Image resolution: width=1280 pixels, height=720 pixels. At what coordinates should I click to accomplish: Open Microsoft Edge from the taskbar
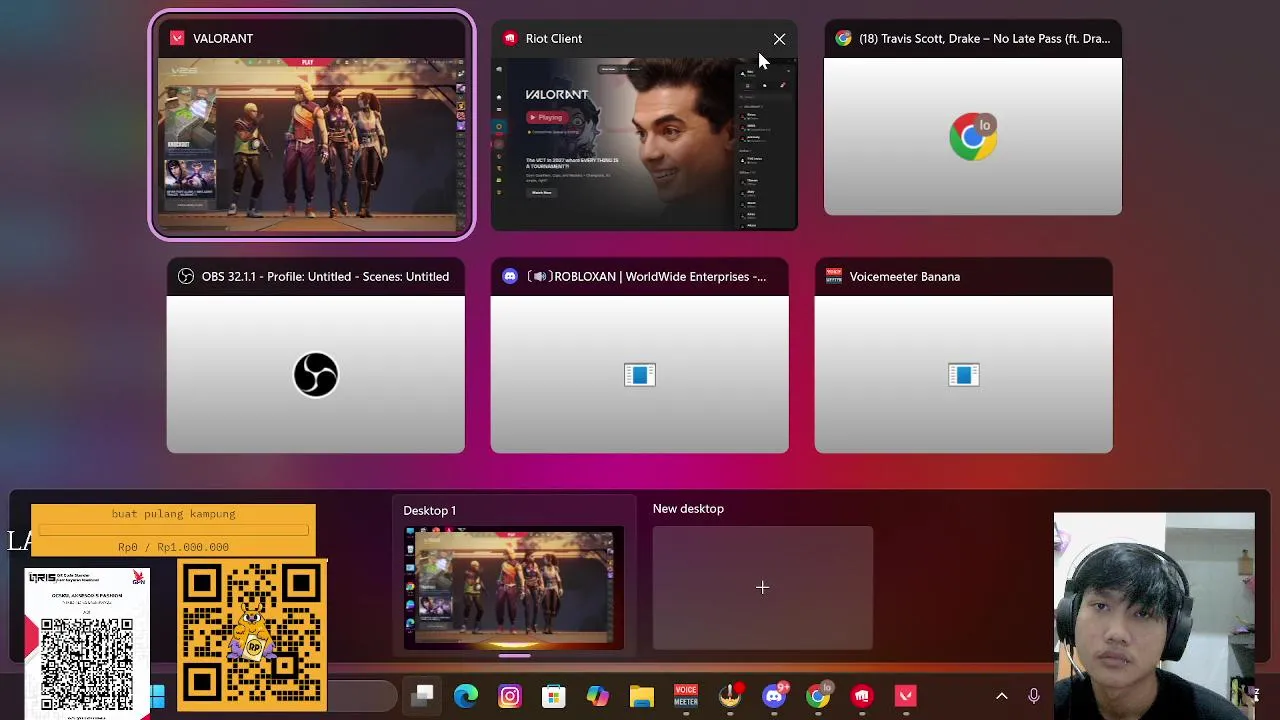click(466, 695)
